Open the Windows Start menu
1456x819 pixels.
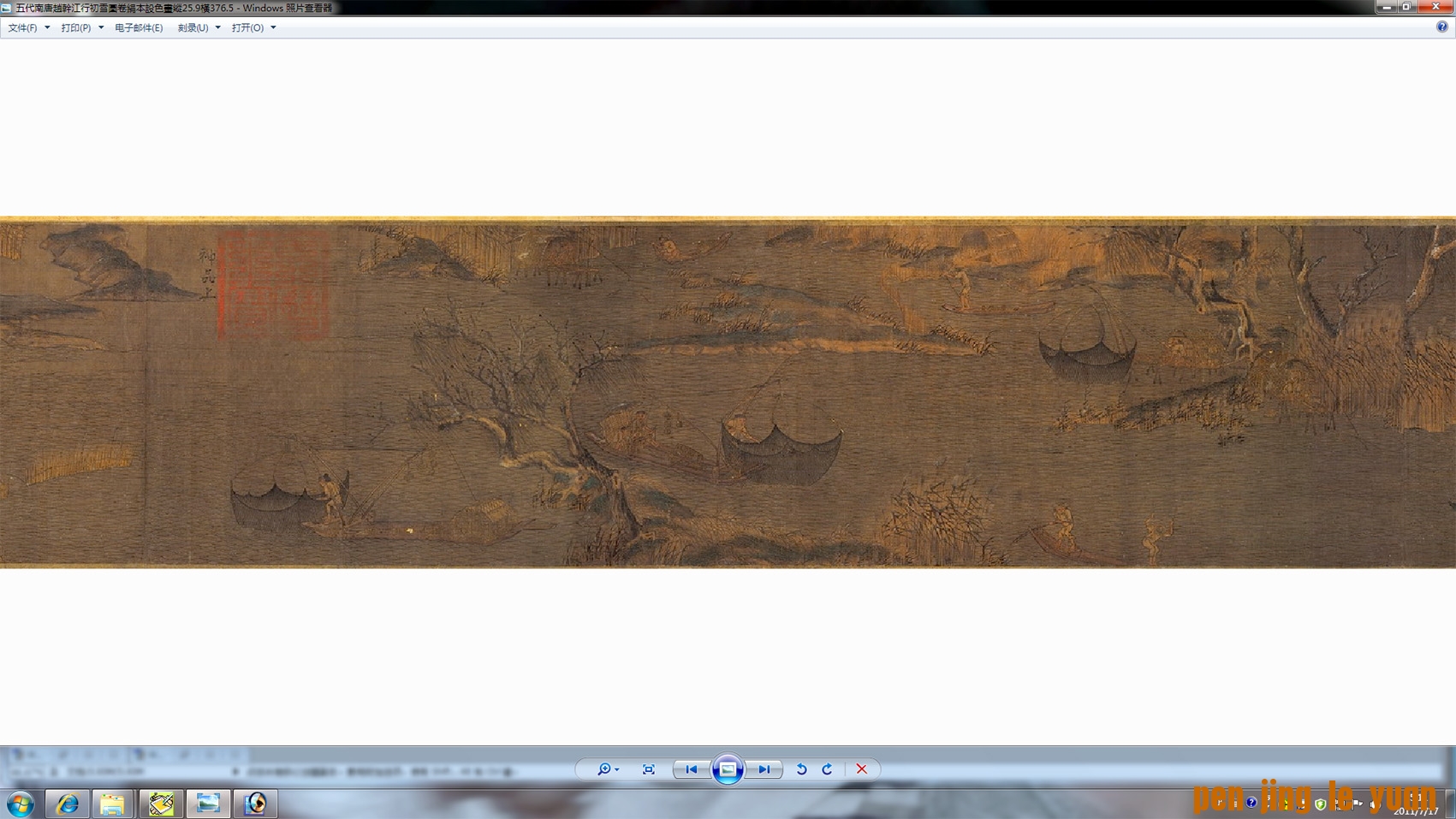tap(21, 804)
